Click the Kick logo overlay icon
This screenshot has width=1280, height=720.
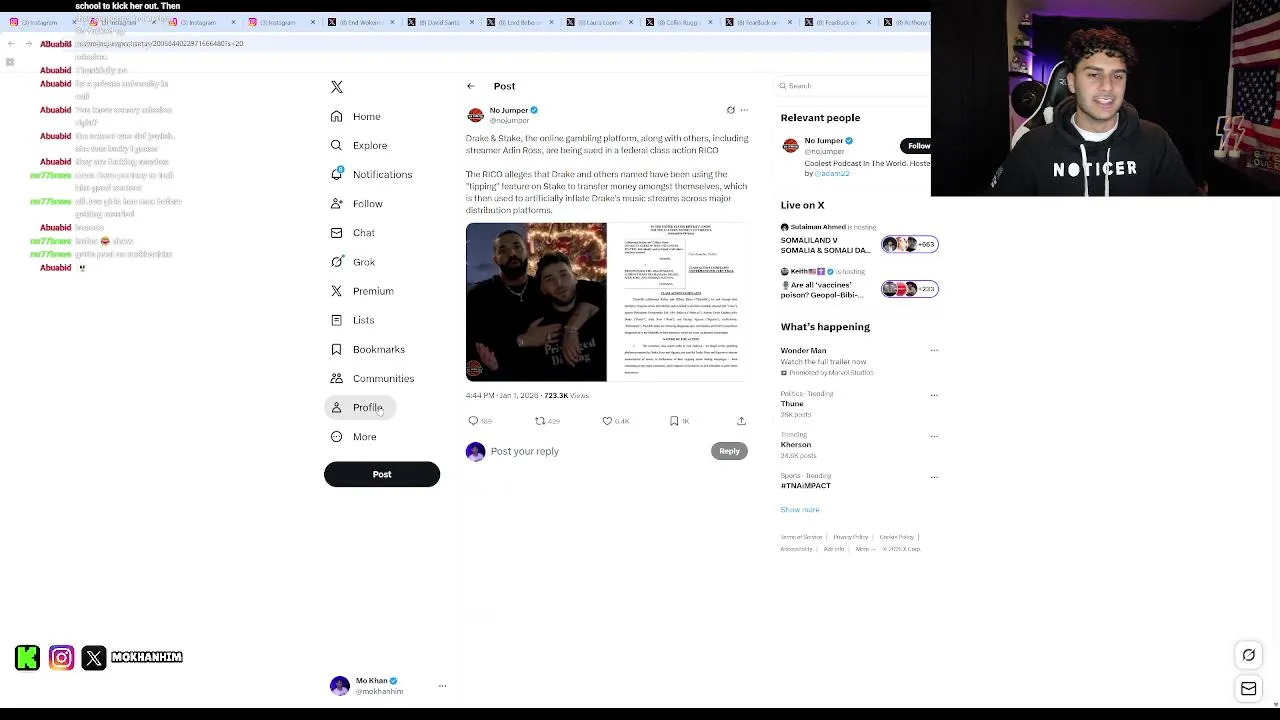[28, 657]
